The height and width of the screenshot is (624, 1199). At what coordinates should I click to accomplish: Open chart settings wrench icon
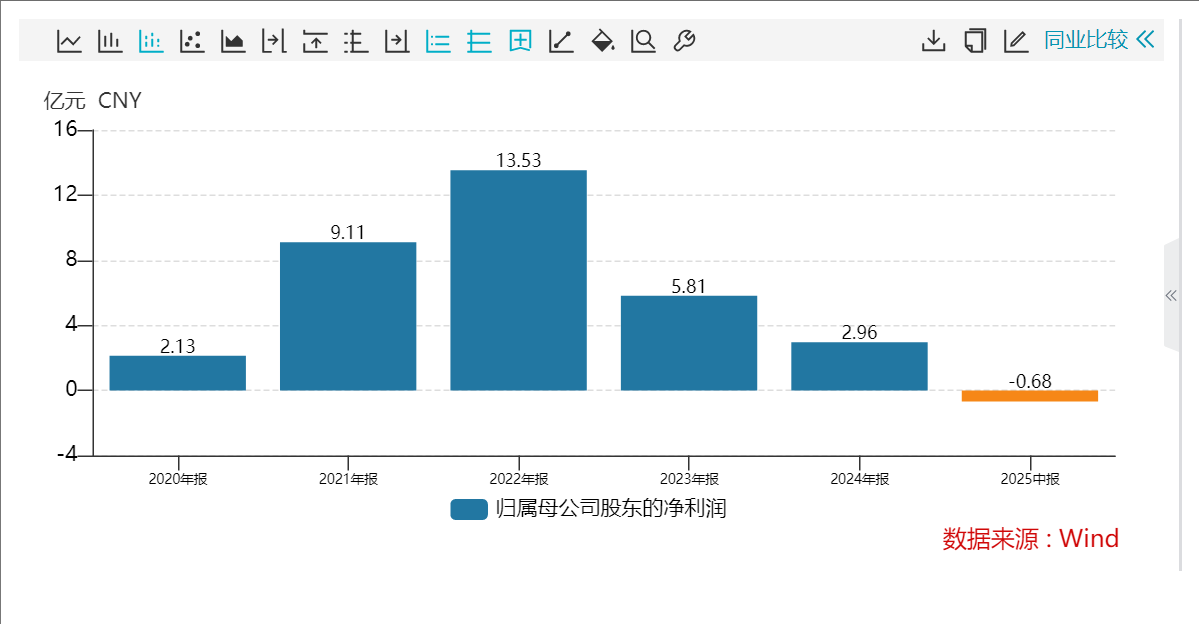[x=684, y=41]
